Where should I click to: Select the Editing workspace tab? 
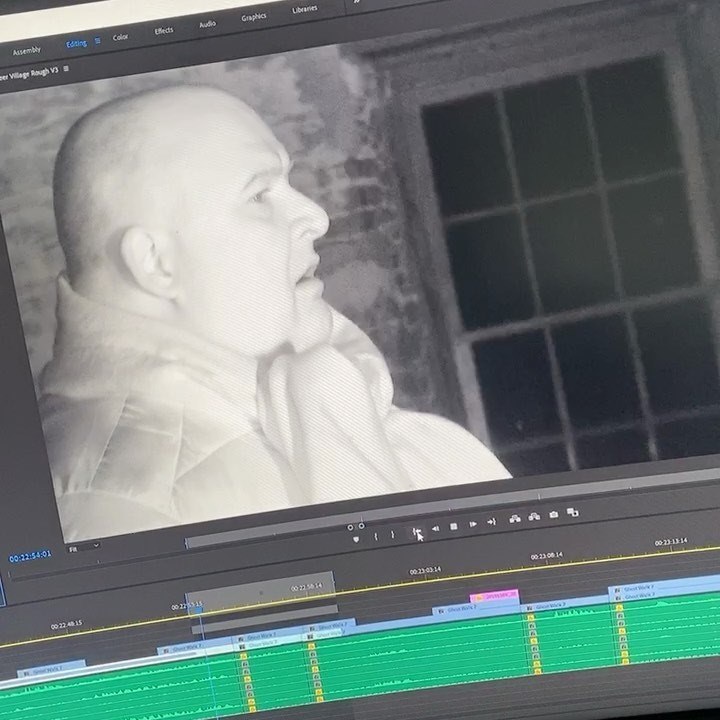[76, 44]
